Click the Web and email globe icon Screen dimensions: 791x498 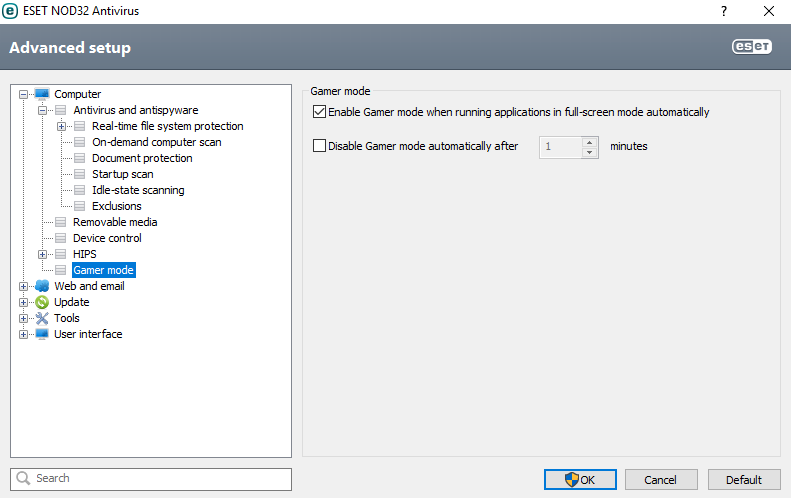point(42,286)
